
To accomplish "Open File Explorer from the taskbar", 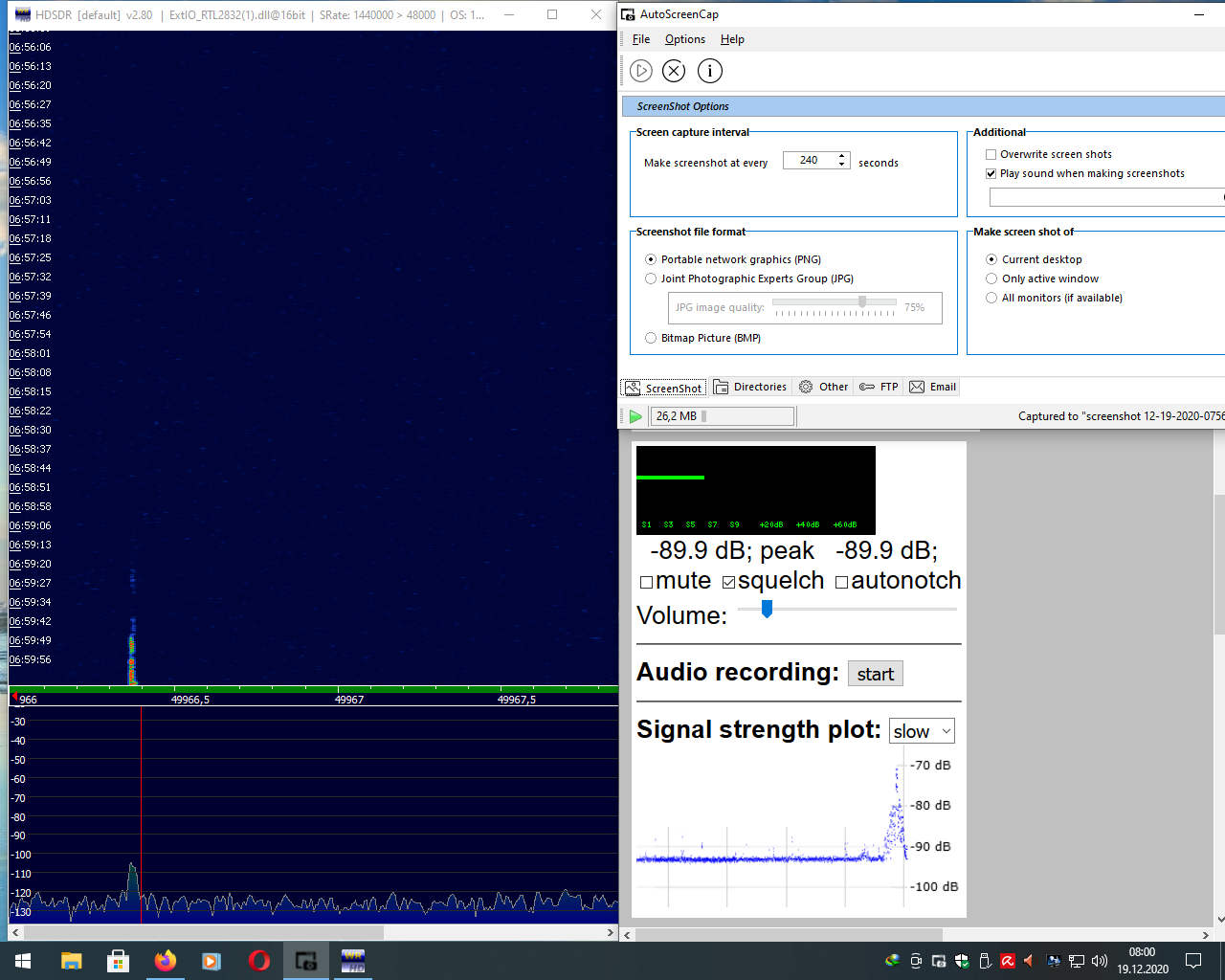I will click(x=72, y=961).
